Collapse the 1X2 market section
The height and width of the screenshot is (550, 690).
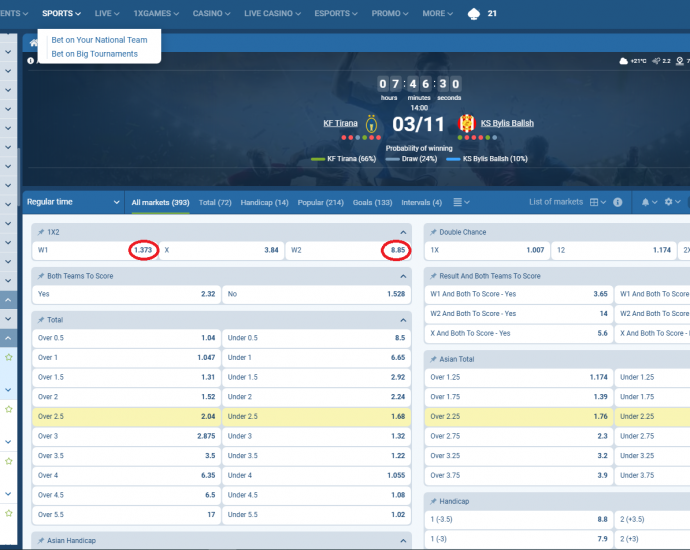[x=403, y=232]
